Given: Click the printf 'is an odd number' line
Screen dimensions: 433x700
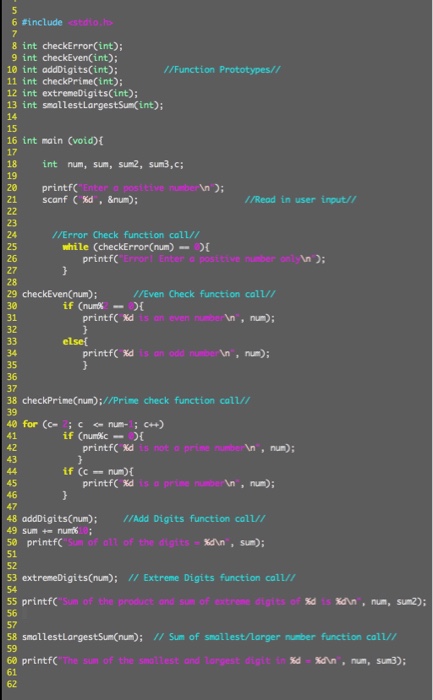Looking at the screenshot, I should click(176, 353).
